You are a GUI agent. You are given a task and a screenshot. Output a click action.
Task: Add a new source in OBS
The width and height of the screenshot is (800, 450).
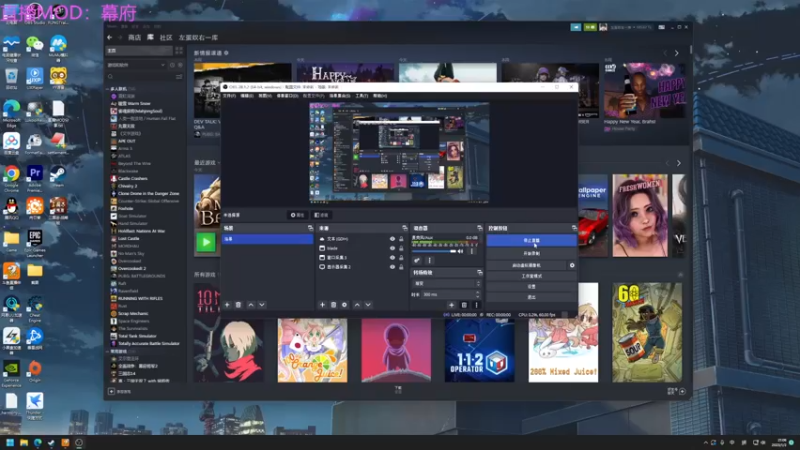322,305
